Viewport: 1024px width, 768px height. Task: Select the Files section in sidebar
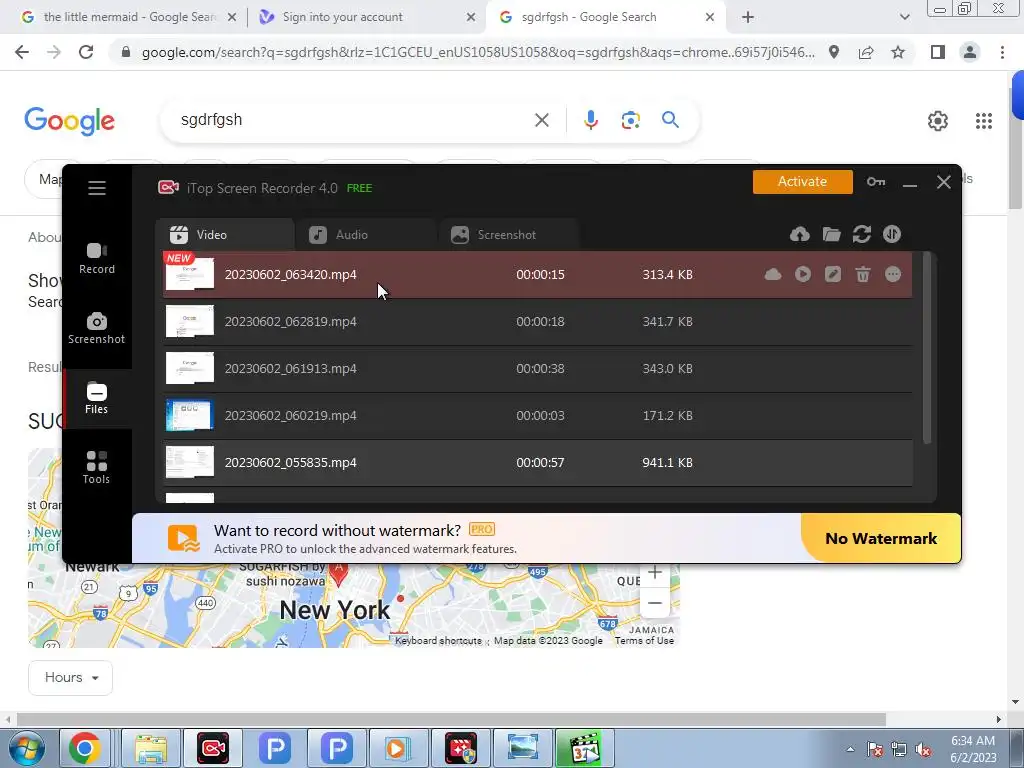coord(97,398)
